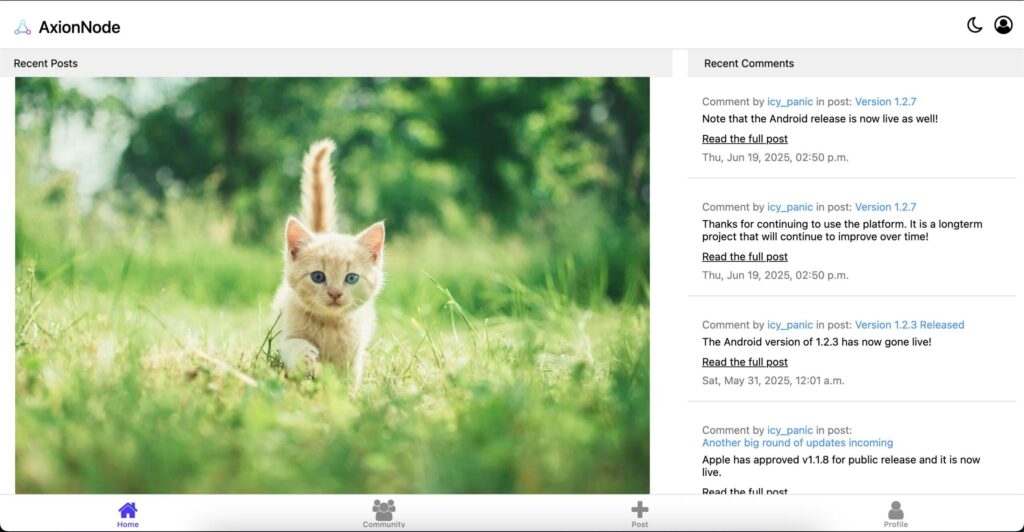
Task: Go to Home in bottom navigation
Action: click(x=128, y=513)
